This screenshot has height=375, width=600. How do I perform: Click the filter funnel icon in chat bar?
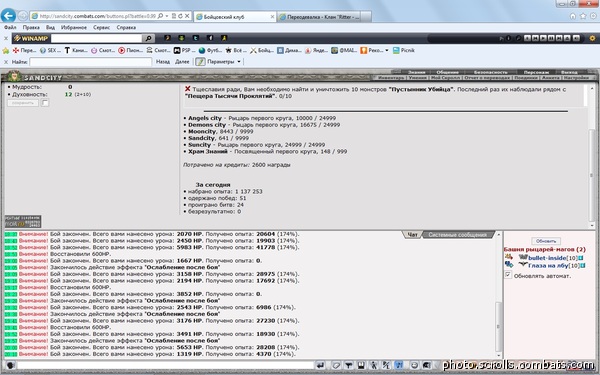click(x=349, y=365)
